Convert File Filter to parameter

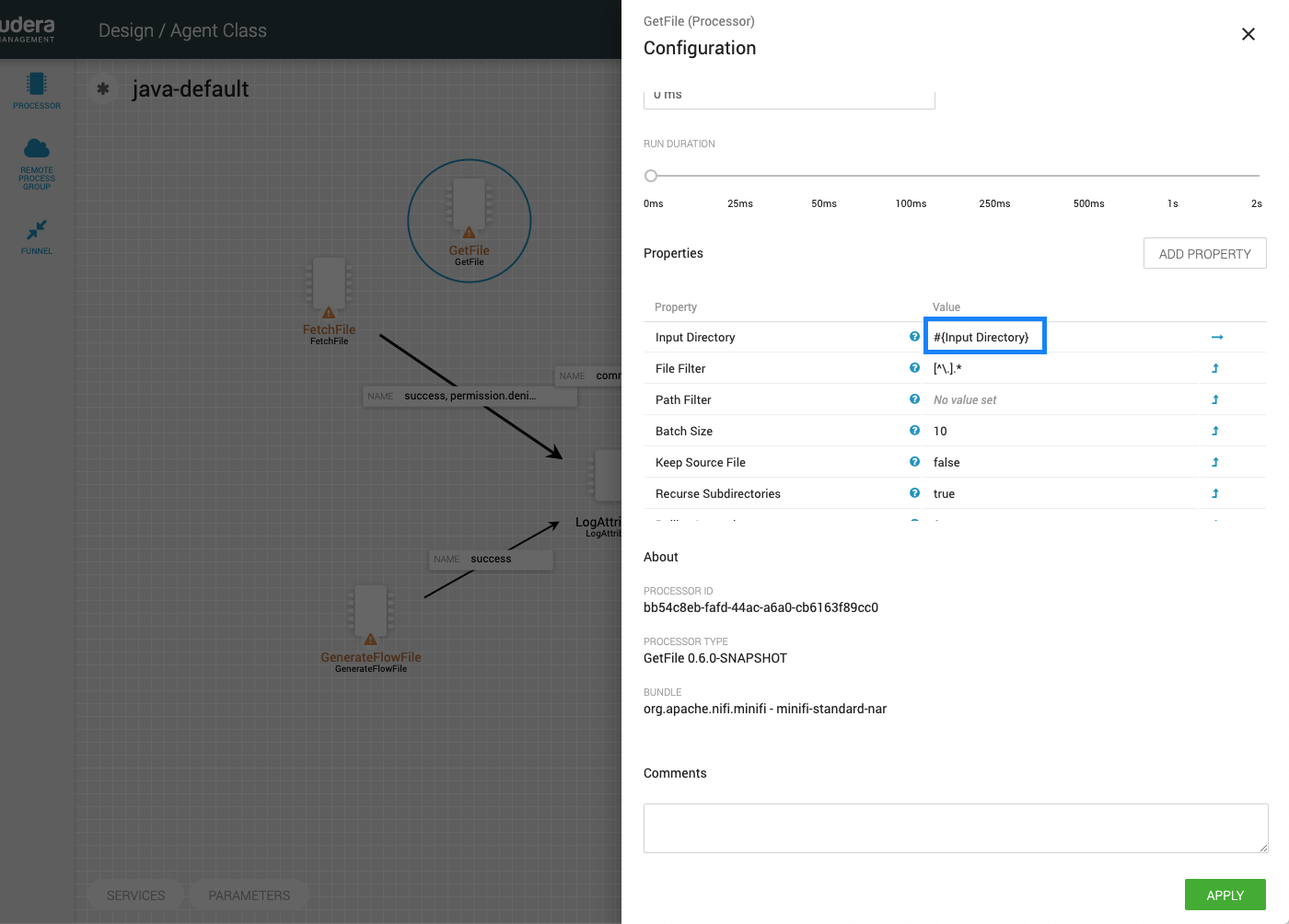pos(1215,368)
